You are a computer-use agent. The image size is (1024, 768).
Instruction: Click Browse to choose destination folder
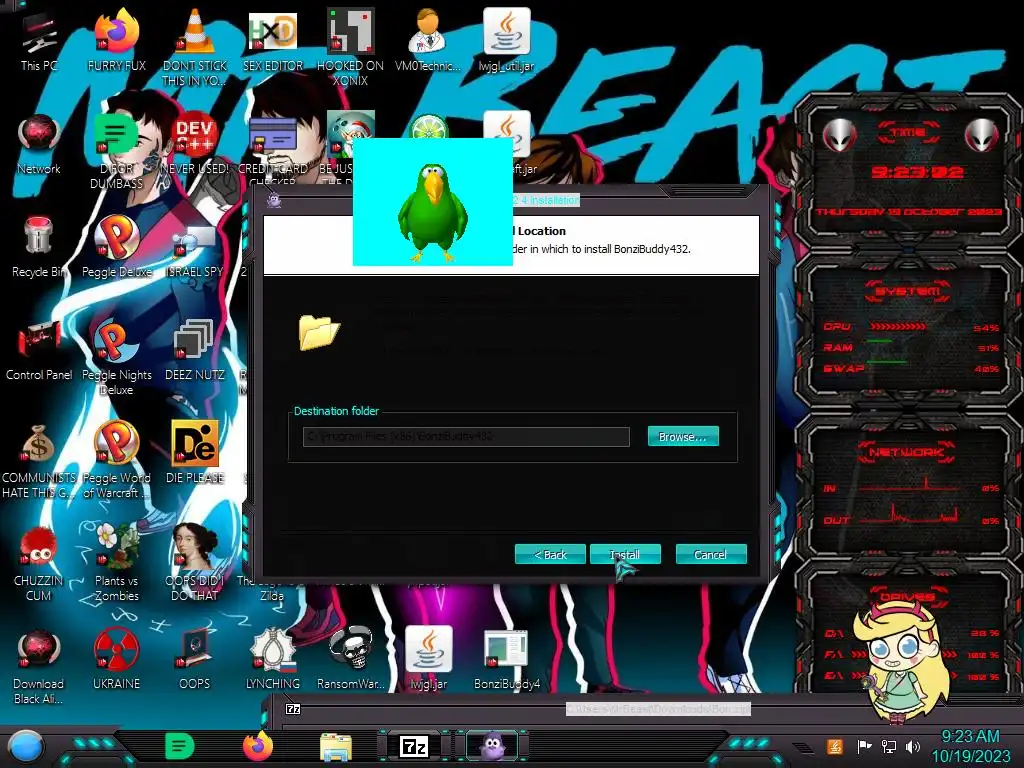point(683,436)
